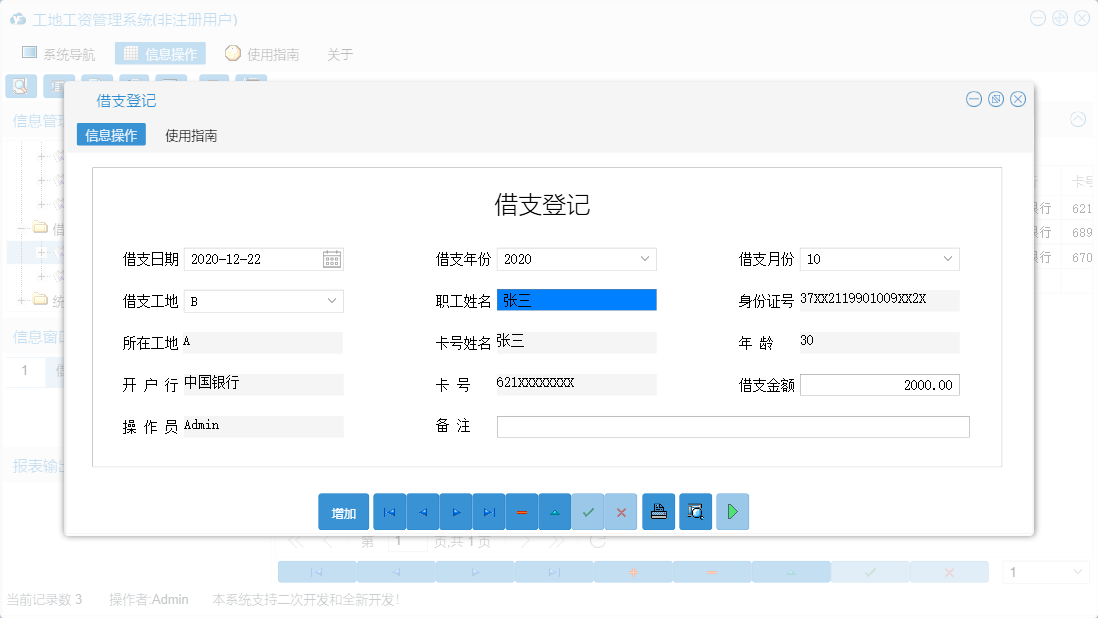Open the print icon in the toolbar
Viewport: 1098px width, 618px height.
[658, 511]
